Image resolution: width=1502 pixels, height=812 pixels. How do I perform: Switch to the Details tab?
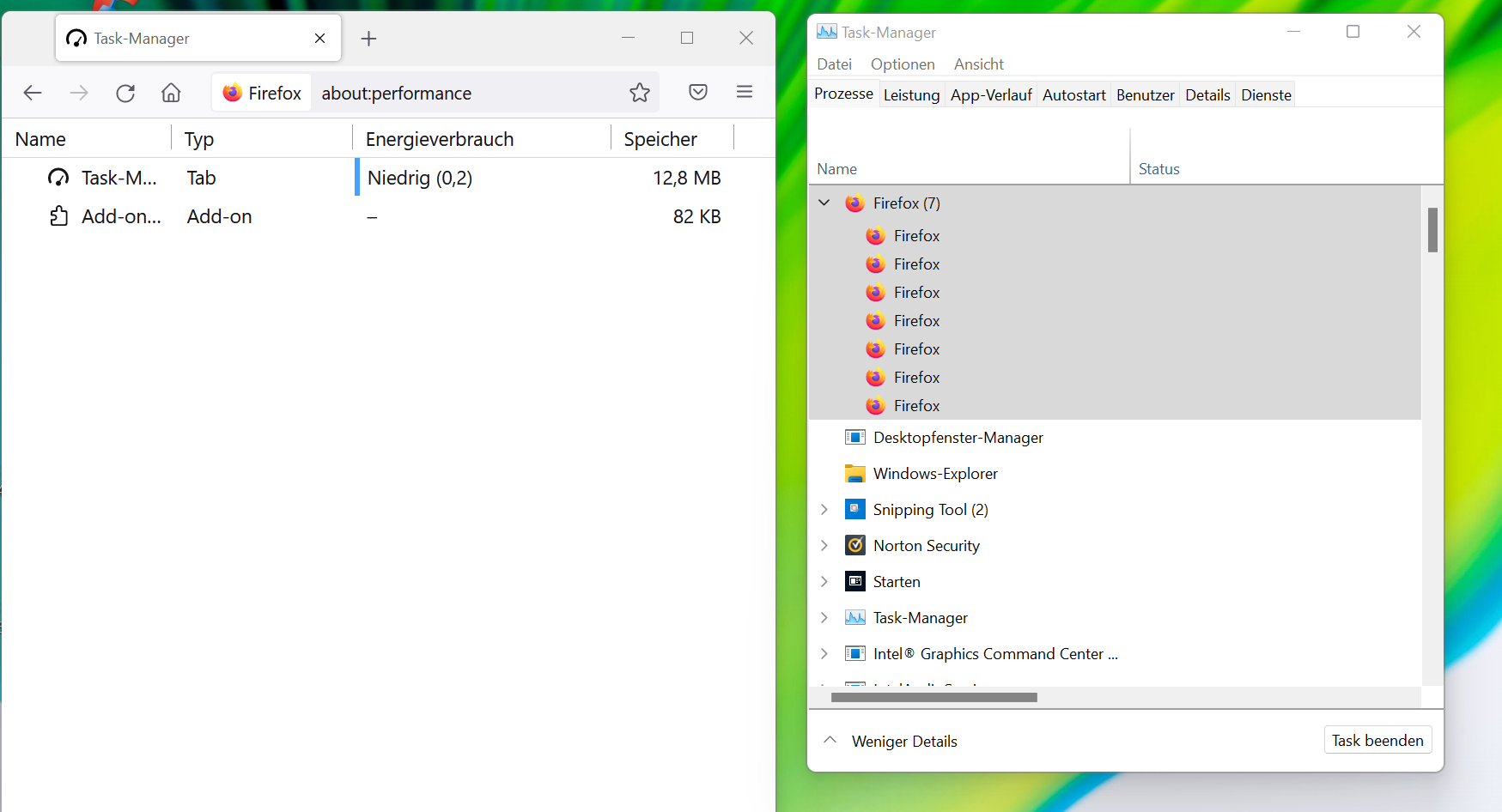(x=1207, y=95)
